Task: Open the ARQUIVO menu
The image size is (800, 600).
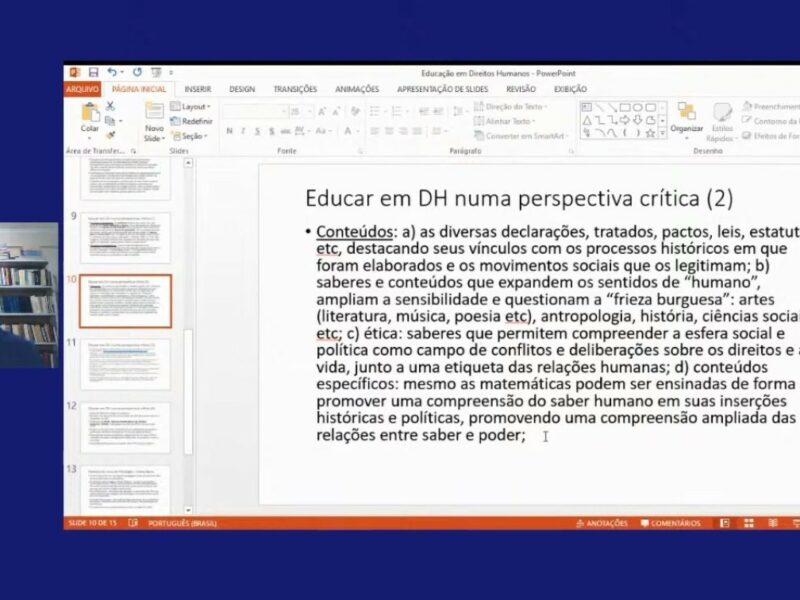Action: pyautogui.click(x=82, y=89)
